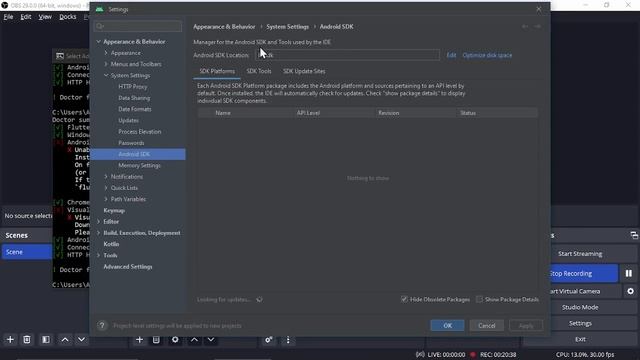Click the forward navigation arrow in Settings

(538, 27)
